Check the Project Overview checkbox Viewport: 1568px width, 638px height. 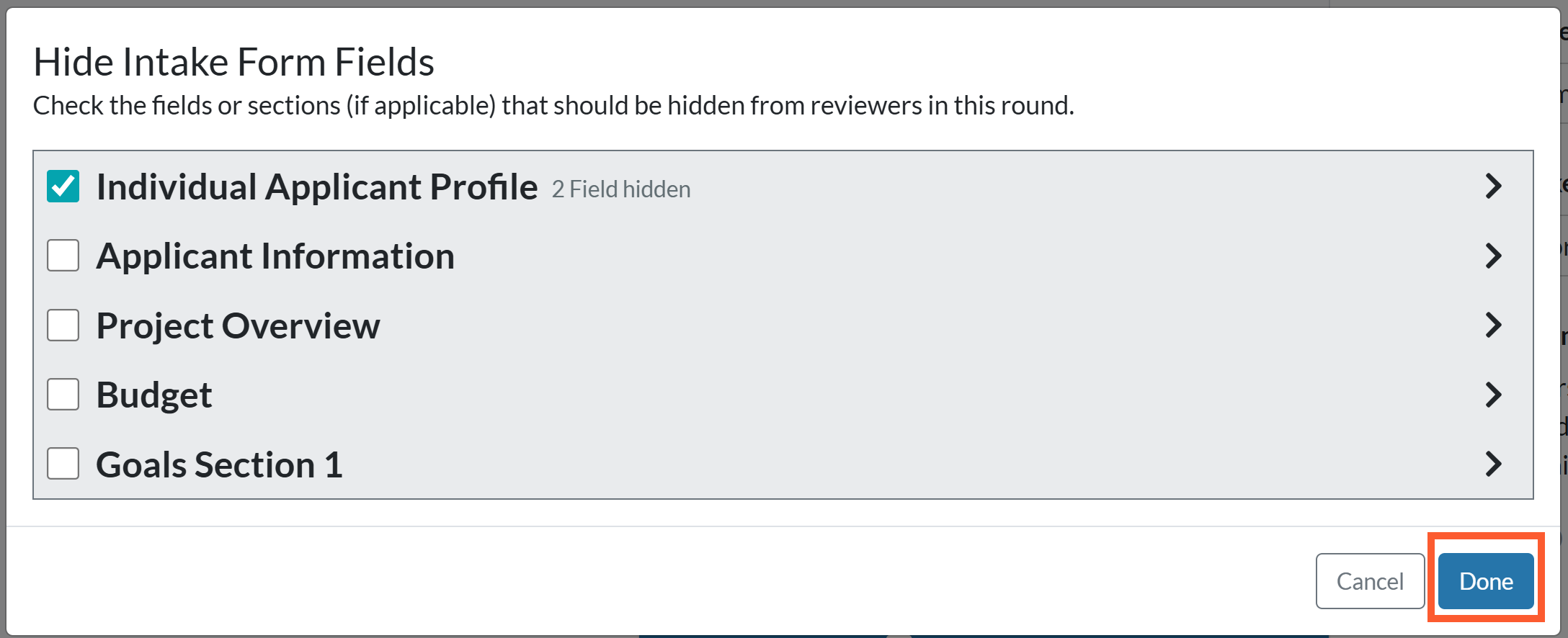tap(63, 325)
